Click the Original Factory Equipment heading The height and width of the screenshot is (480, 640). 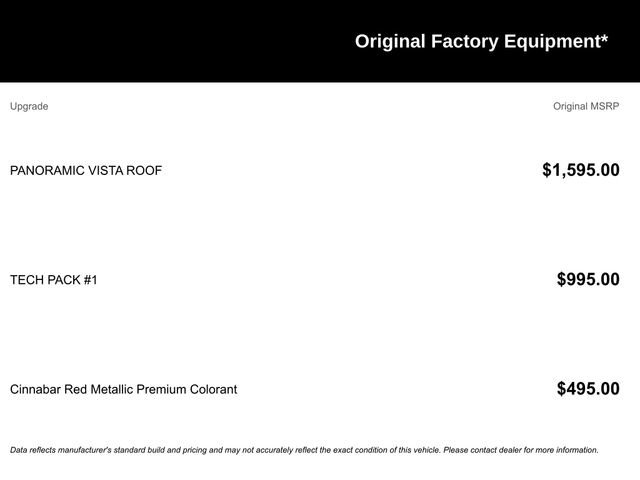coord(481,42)
